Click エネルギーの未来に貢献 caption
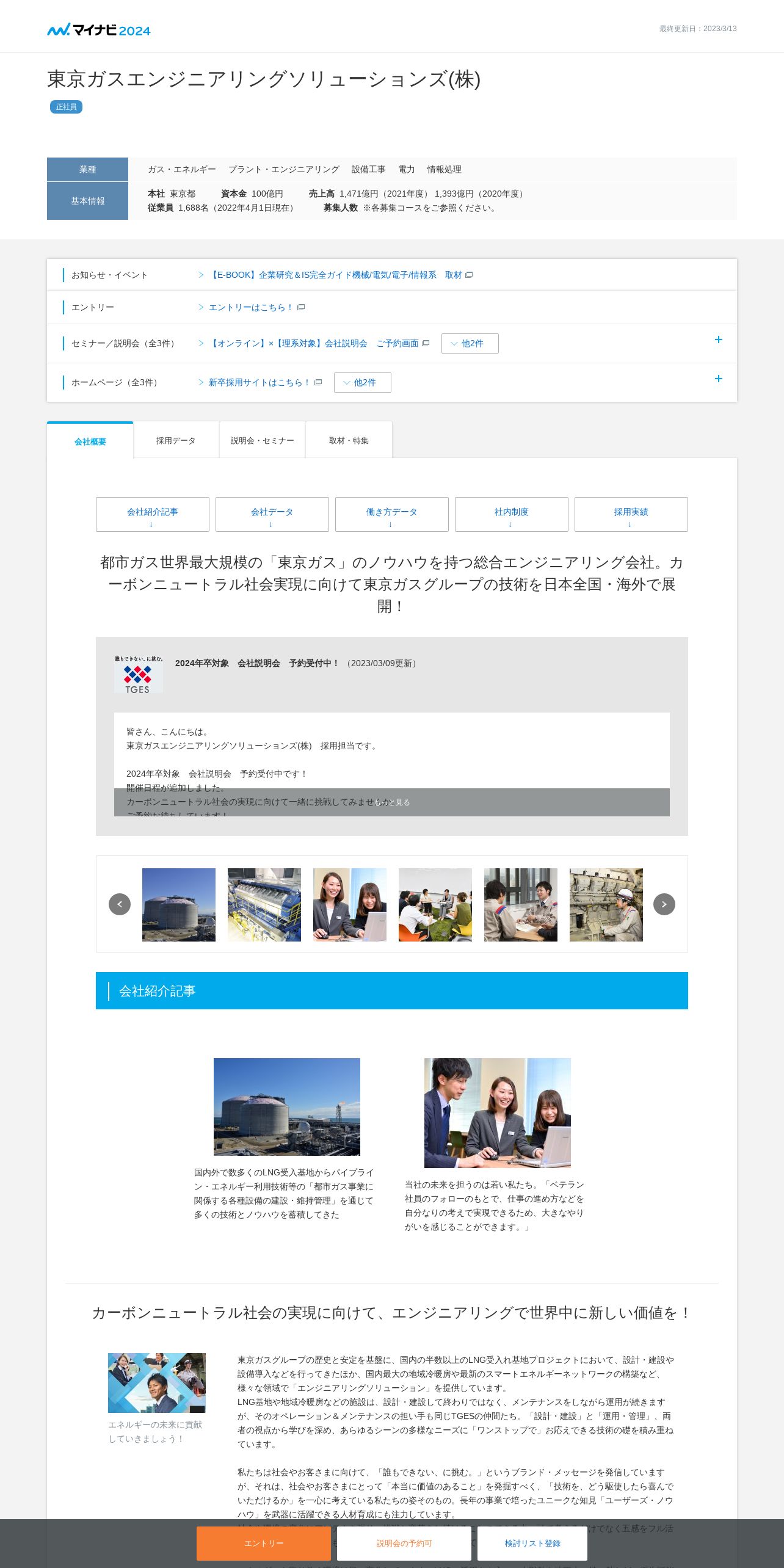Screen dimensions: 784x1568 [155, 1431]
